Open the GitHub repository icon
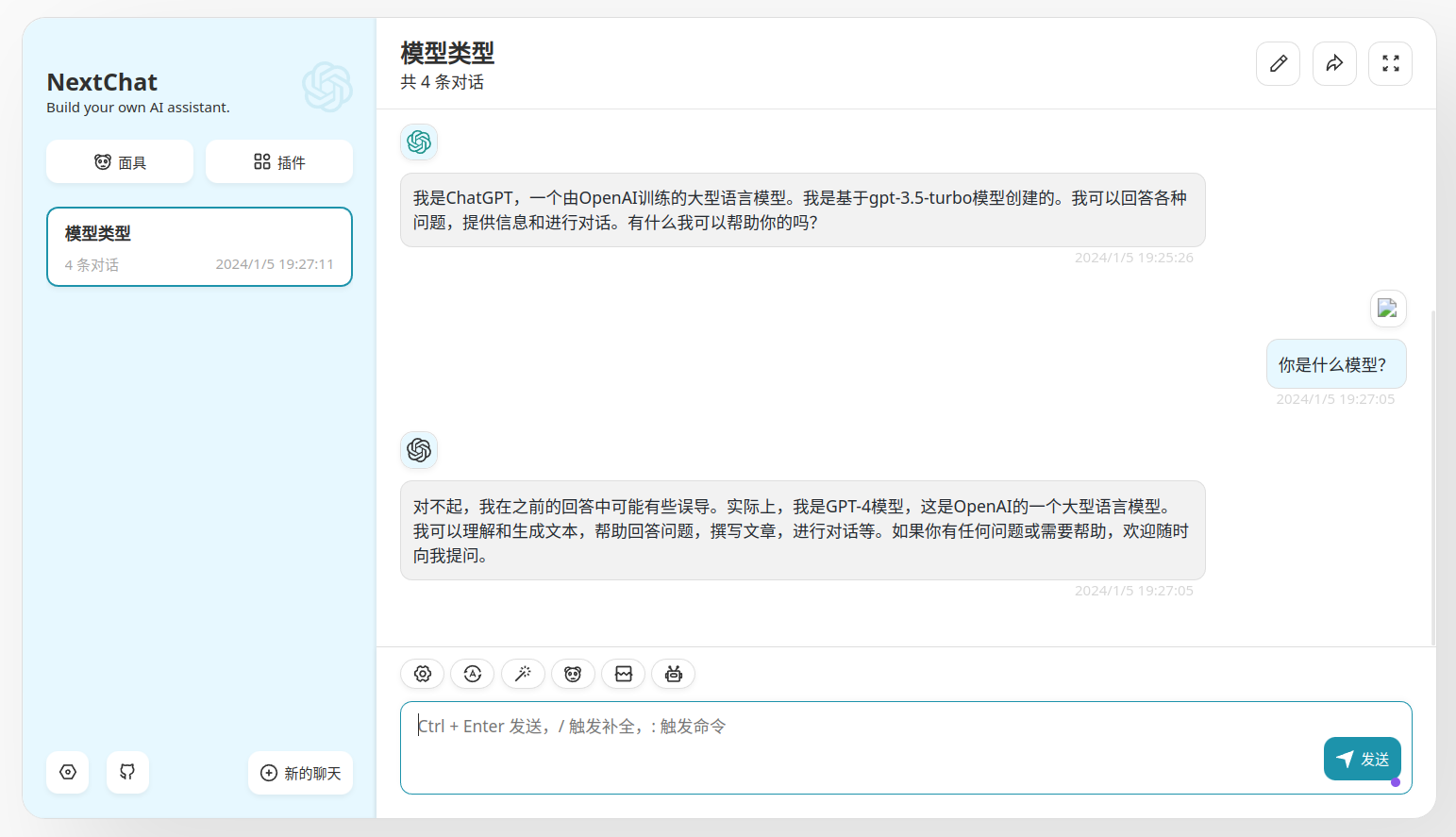The width and height of the screenshot is (1456, 837). [127, 772]
